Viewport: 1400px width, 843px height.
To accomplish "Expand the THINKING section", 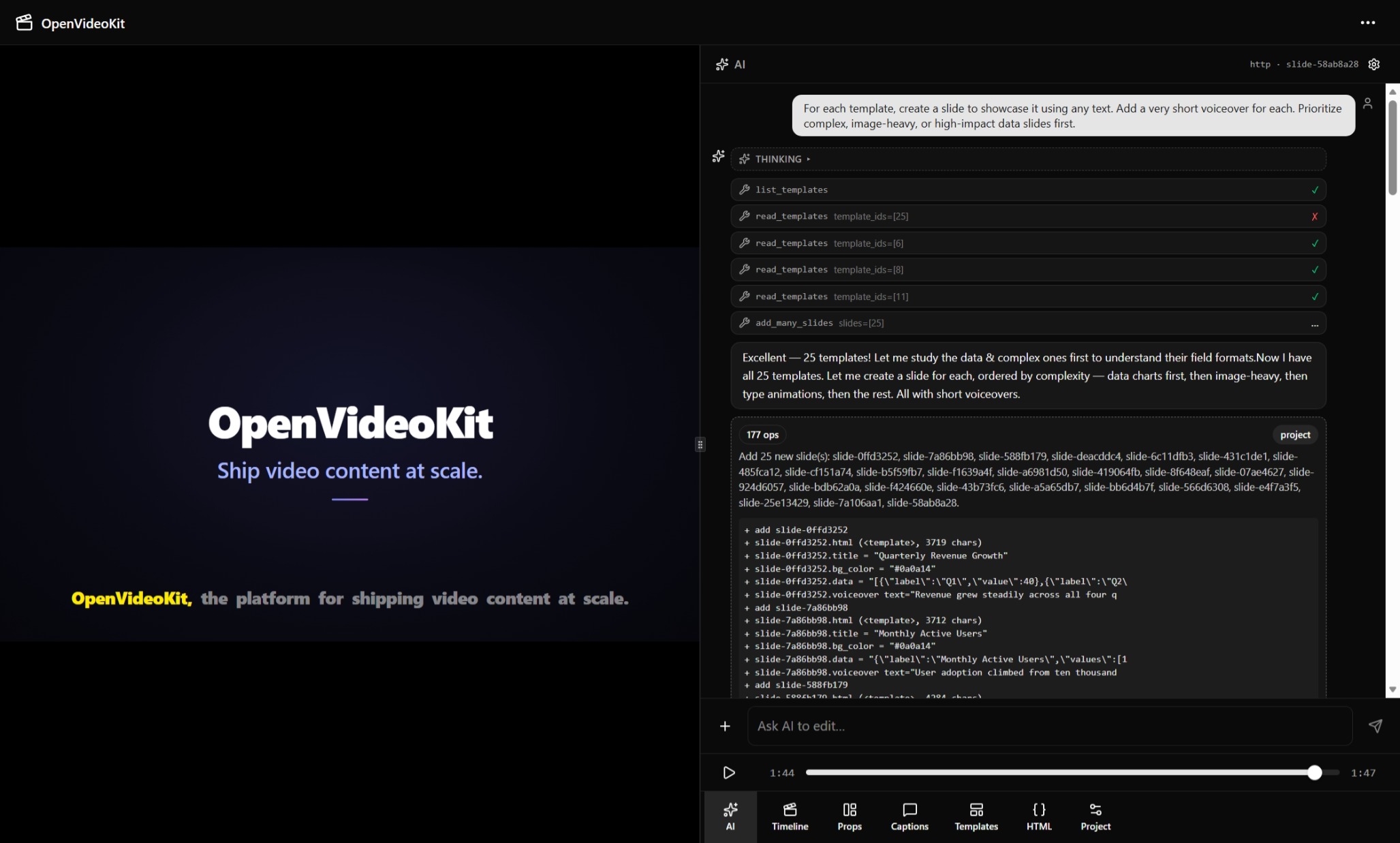I will pyautogui.click(x=1028, y=159).
